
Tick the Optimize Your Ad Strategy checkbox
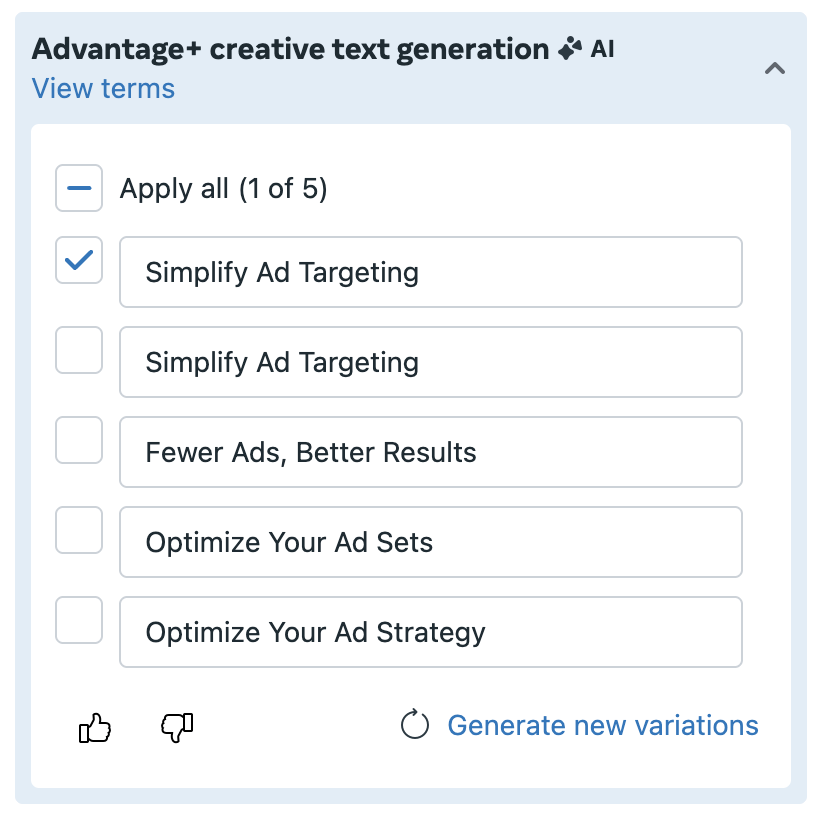tap(79, 620)
